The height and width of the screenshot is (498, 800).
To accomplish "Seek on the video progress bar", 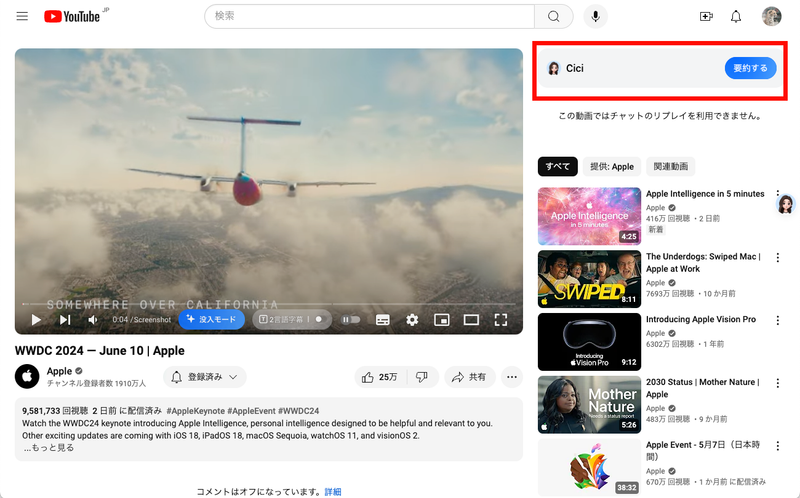I will click(269, 305).
